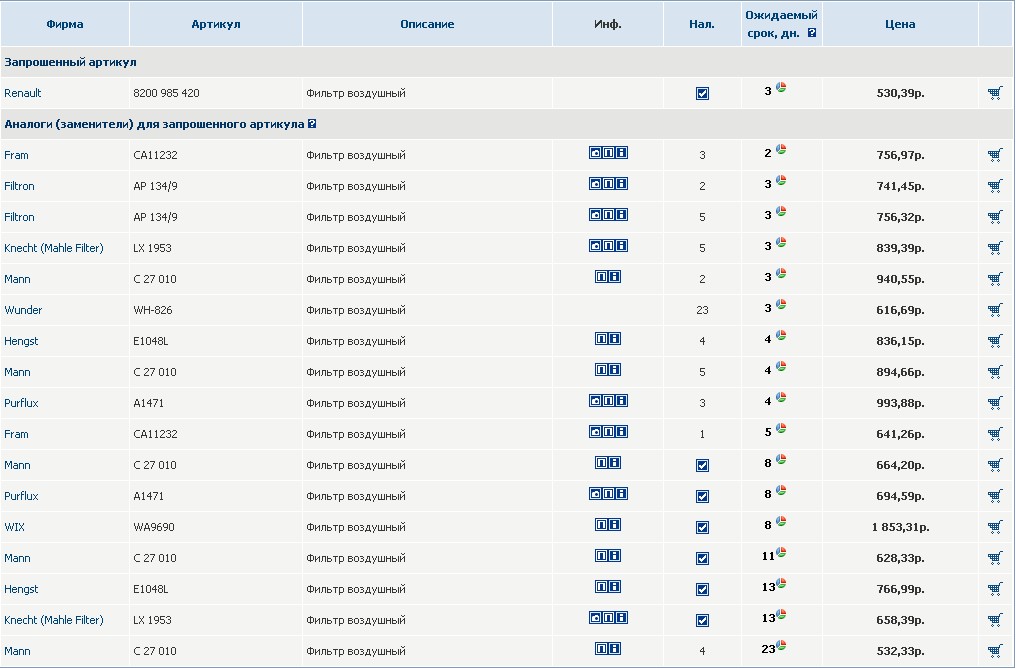Click pie chart icon in WIX WA9690 row
Image resolution: width=1017 pixels, height=669 pixels.
click(x=781, y=522)
